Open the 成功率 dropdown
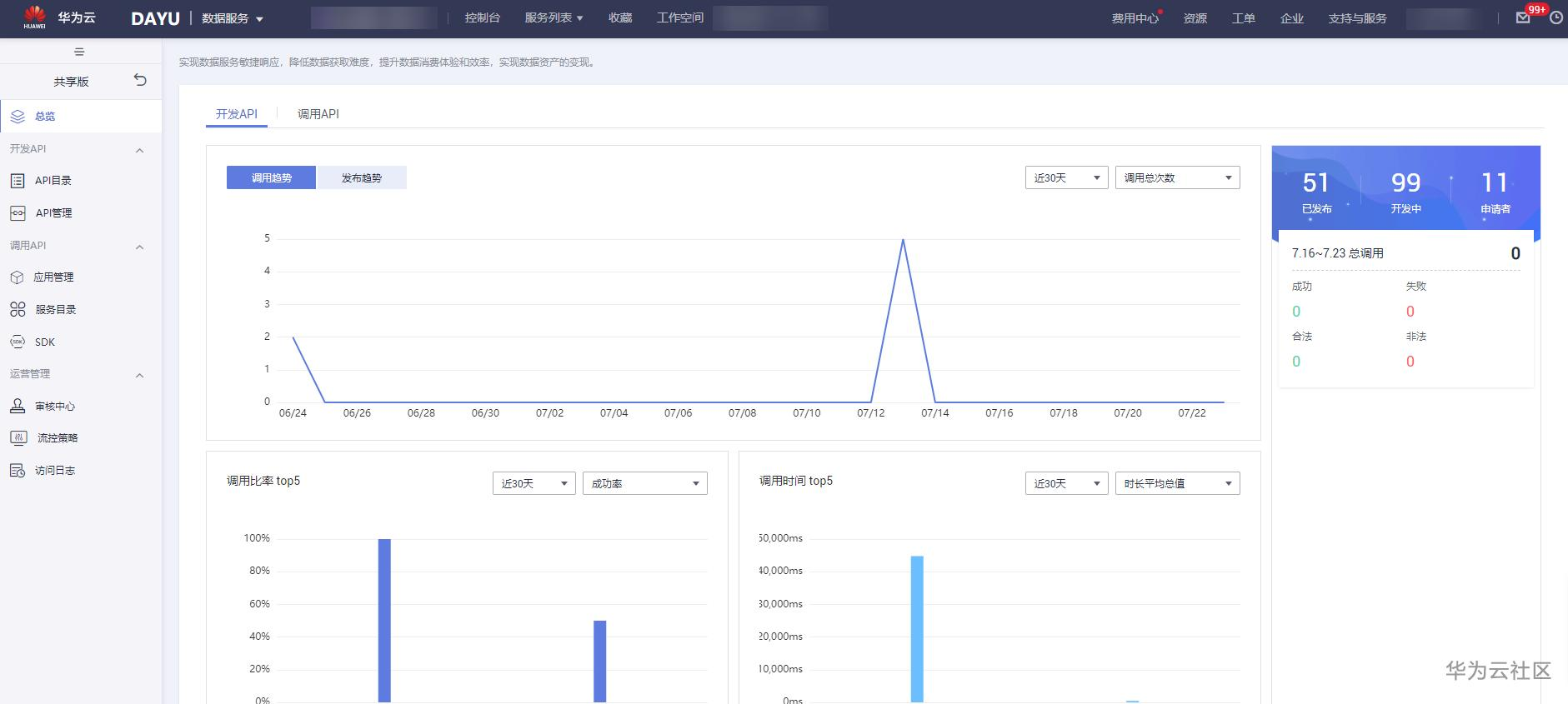 [644, 483]
